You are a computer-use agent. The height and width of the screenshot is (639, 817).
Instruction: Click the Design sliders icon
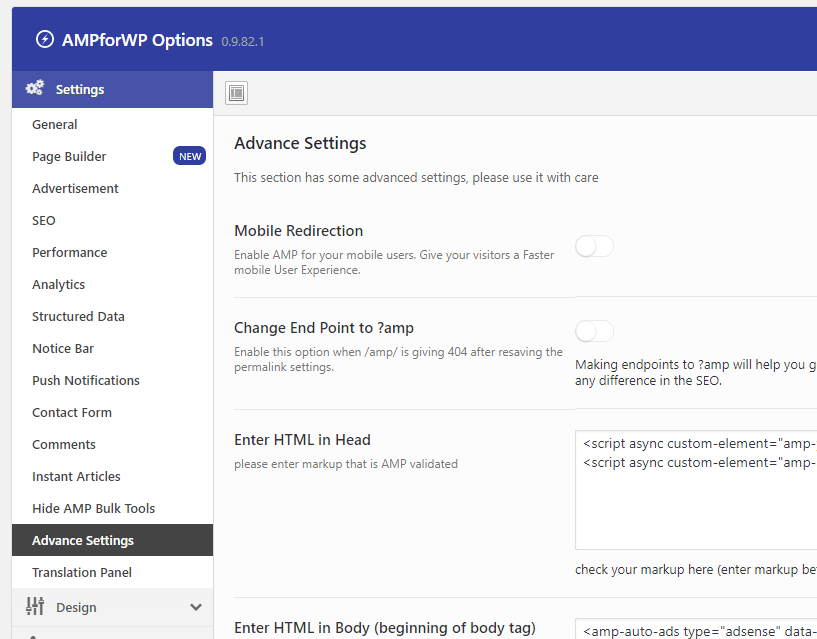35,606
